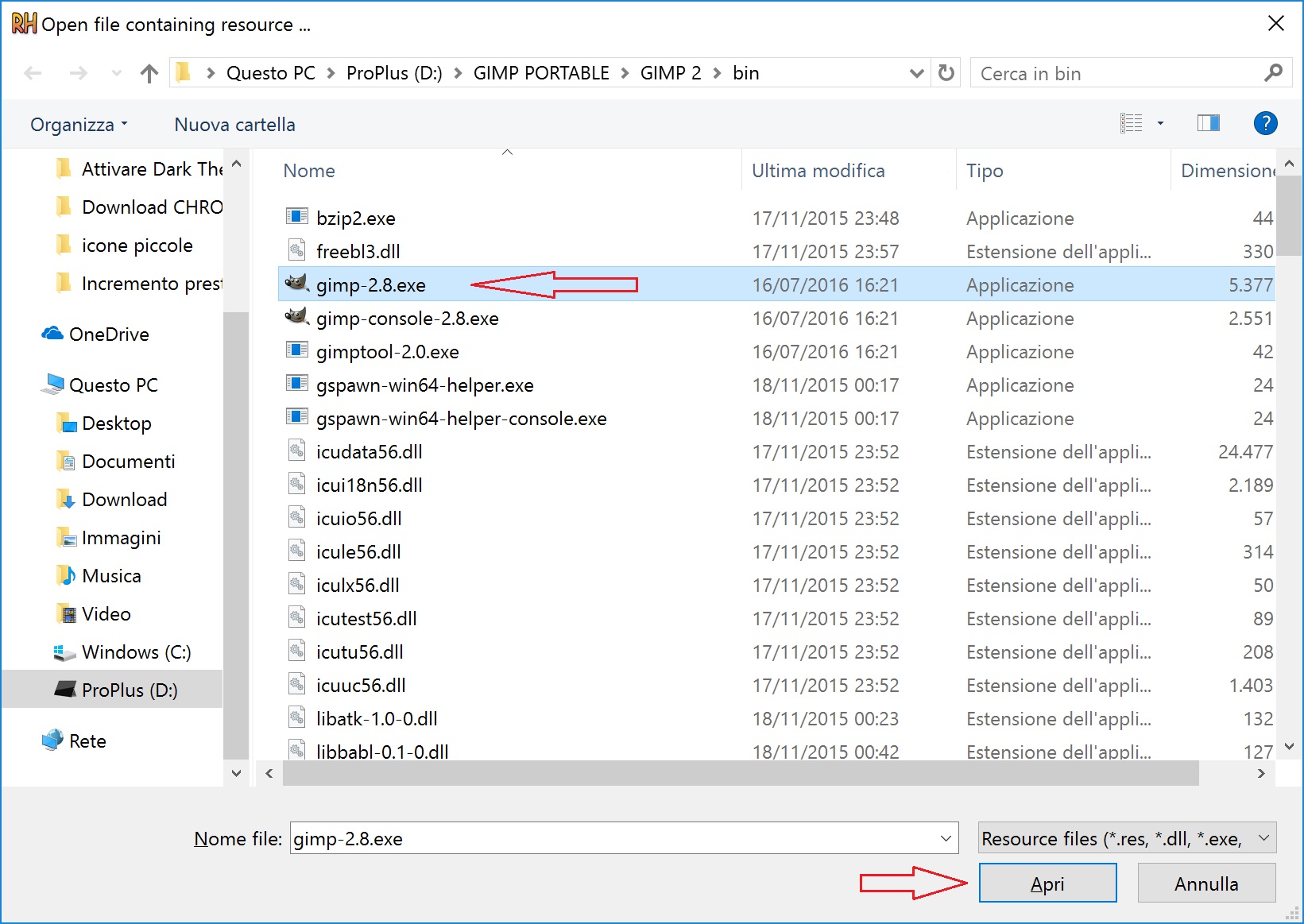This screenshot has width=1304, height=924.
Task: Select gspawn-win64-helper.exe file icon
Action: (297, 384)
